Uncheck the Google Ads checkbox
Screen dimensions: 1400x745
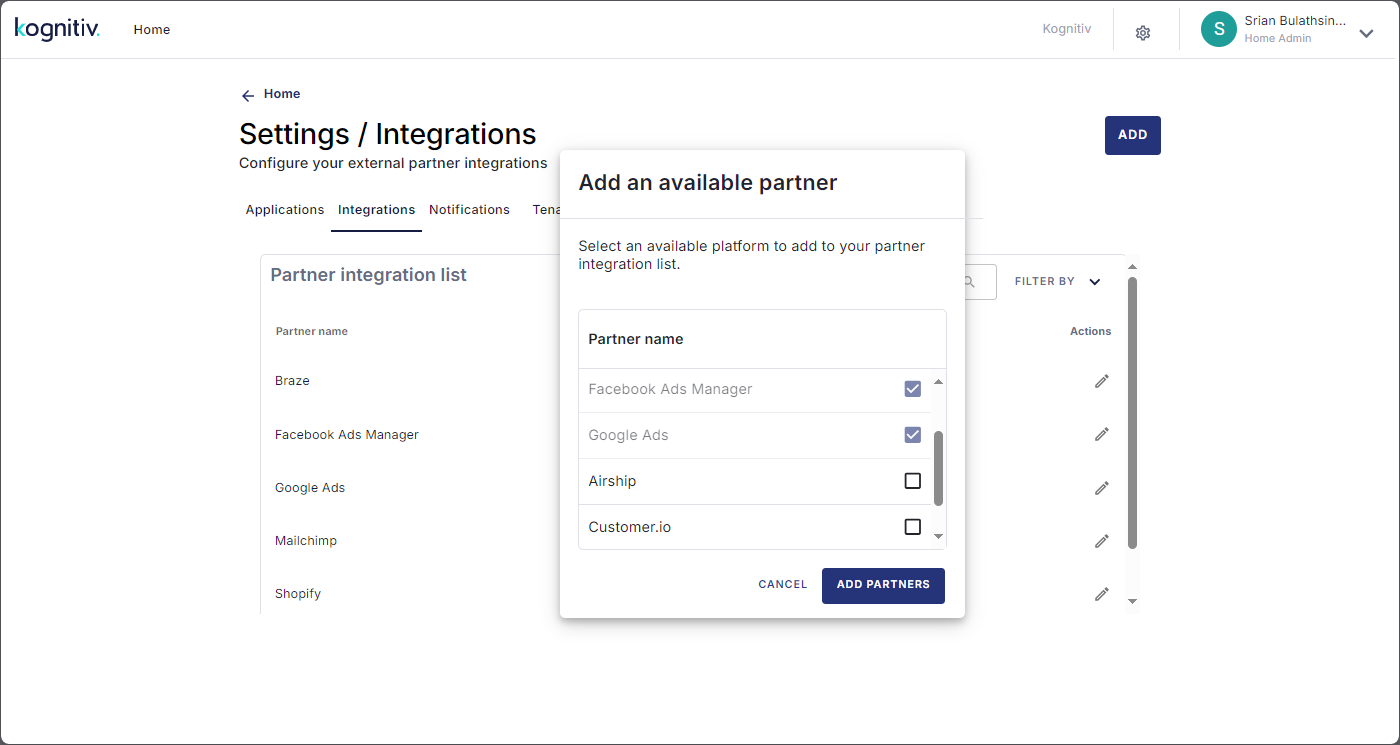click(x=912, y=435)
